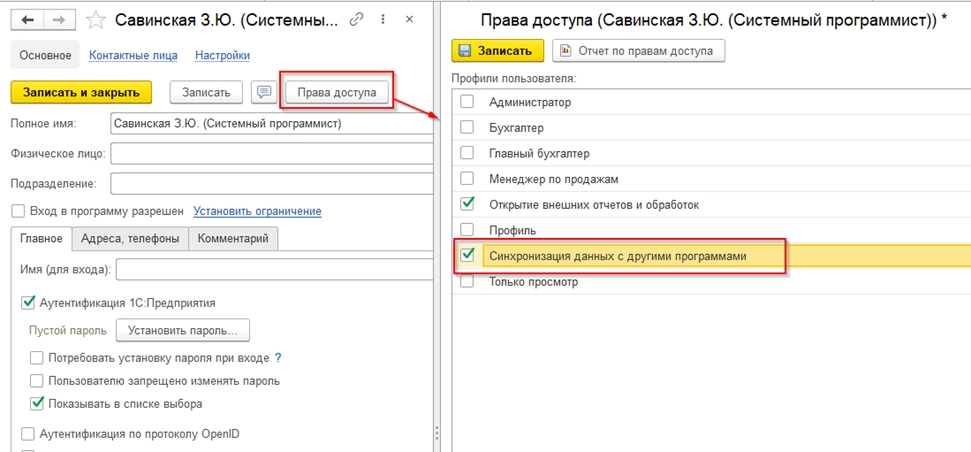Open the discussion comment icon button
Screen dimensions: 971x452
(x=264, y=92)
